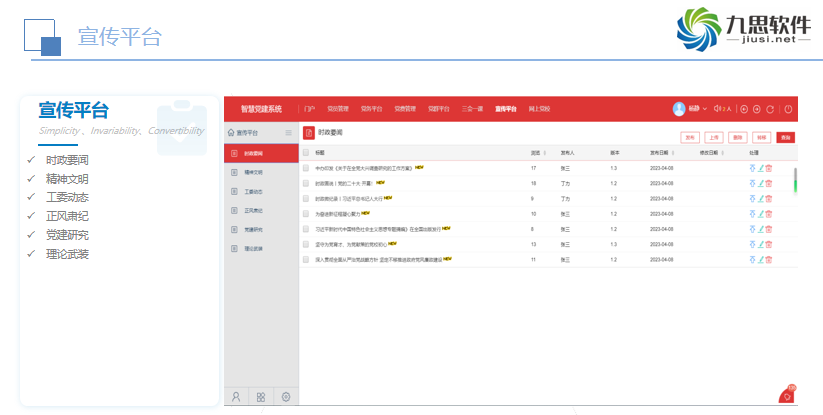Screen dimensions: 823x415
Task: Select 正风肃纪 in the left sidebar
Action: (x=261, y=210)
